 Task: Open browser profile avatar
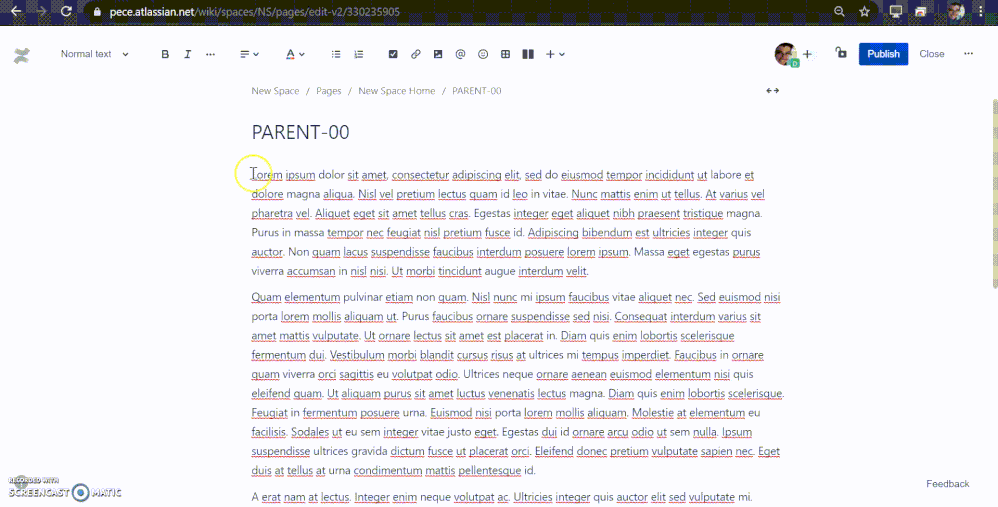tap(956, 11)
